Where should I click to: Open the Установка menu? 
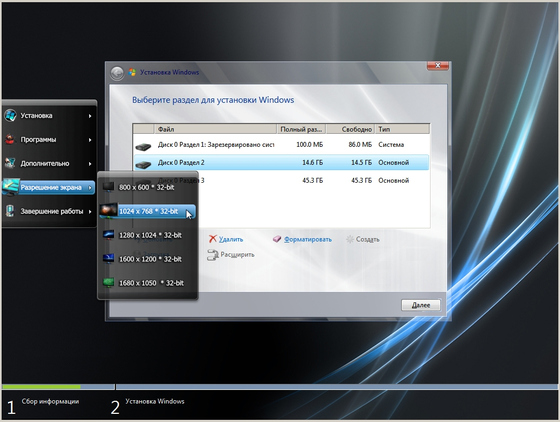point(49,116)
